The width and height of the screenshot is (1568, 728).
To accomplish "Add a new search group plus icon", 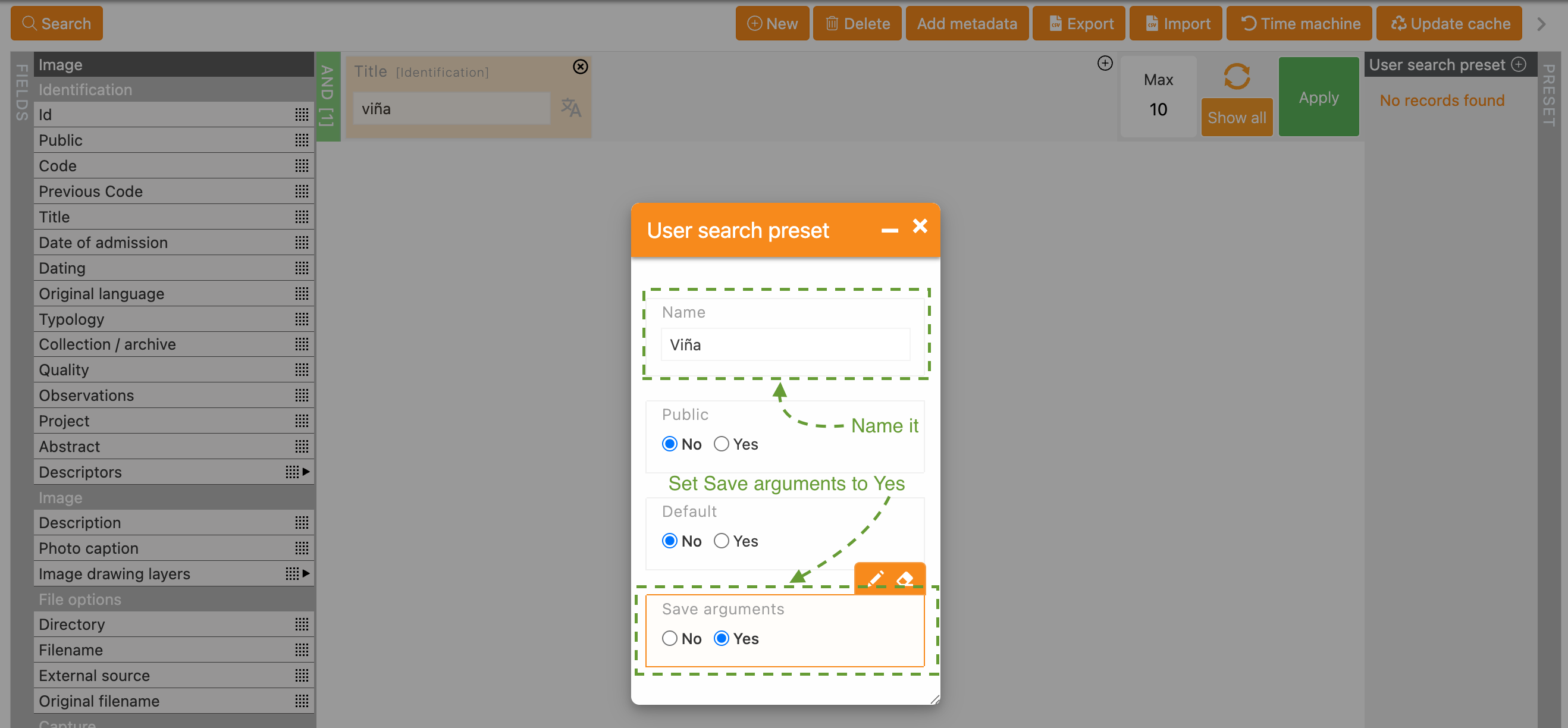I will [x=1105, y=63].
